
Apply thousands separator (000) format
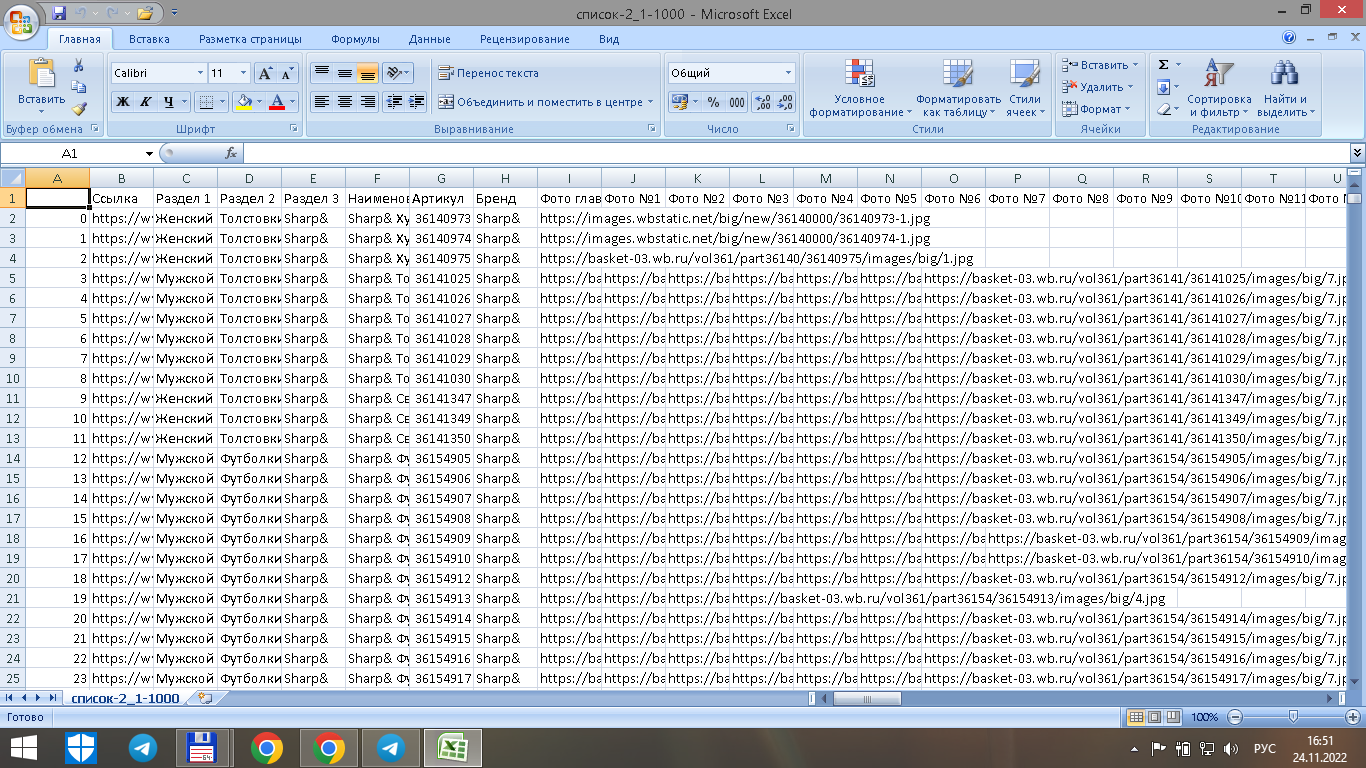pyautogui.click(x=736, y=102)
